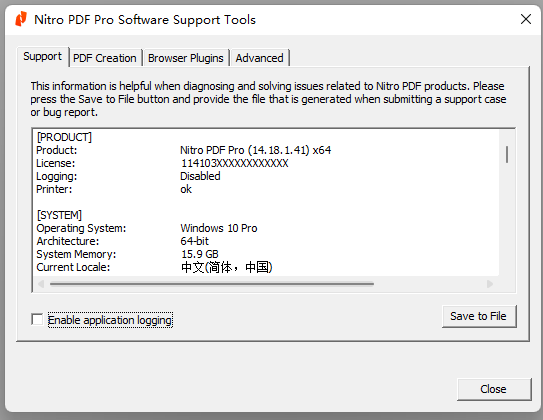This screenshot has height=420, width=543.
Task: Switch to the Browser Plugins tab
Action: (x=186, y=58)
